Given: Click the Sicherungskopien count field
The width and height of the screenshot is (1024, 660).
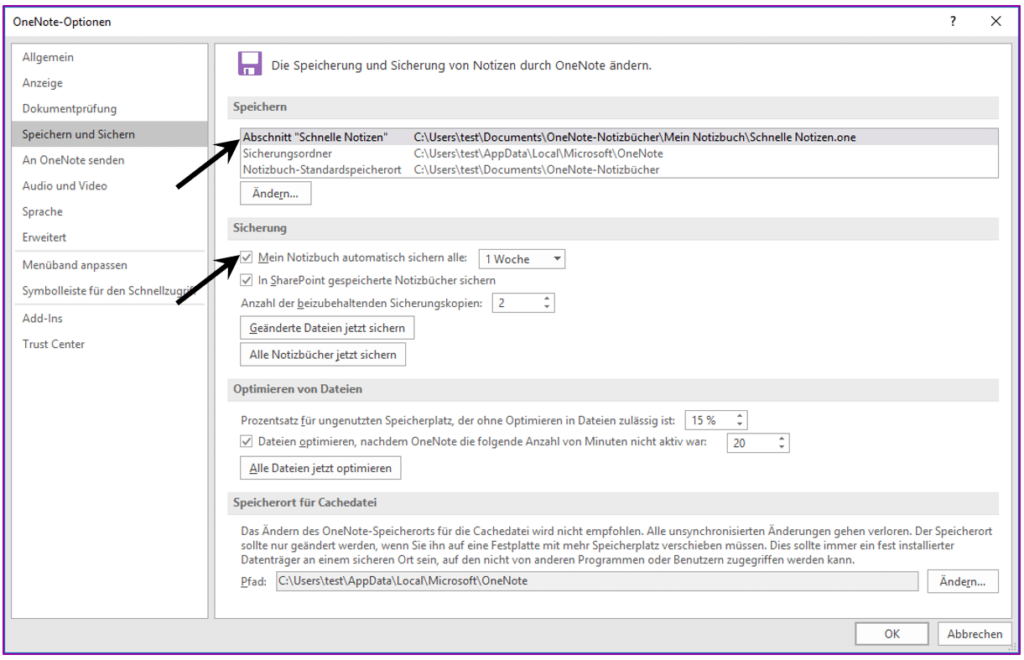Looking at the screenshot, I should (517, 303).
